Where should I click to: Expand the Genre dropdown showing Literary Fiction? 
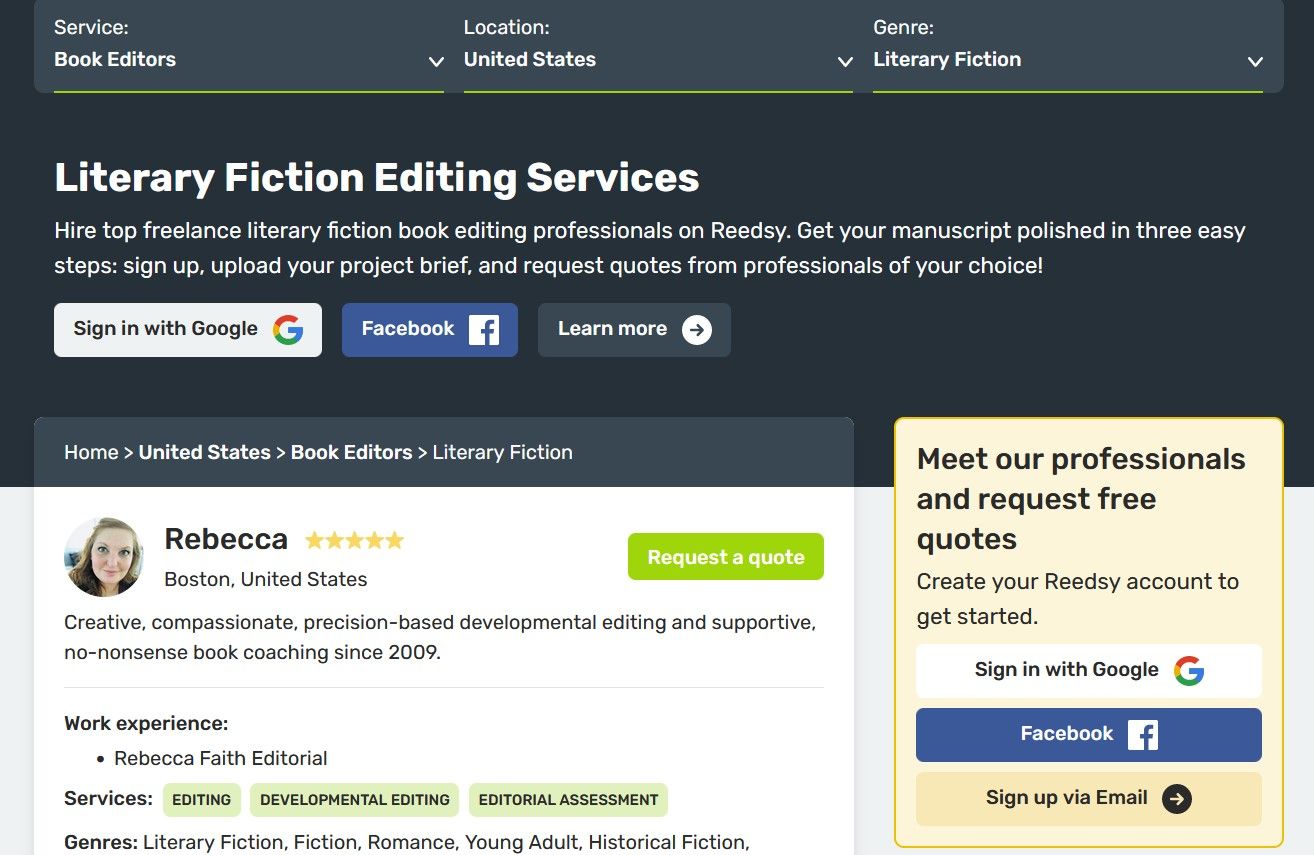click(1067, 59)
